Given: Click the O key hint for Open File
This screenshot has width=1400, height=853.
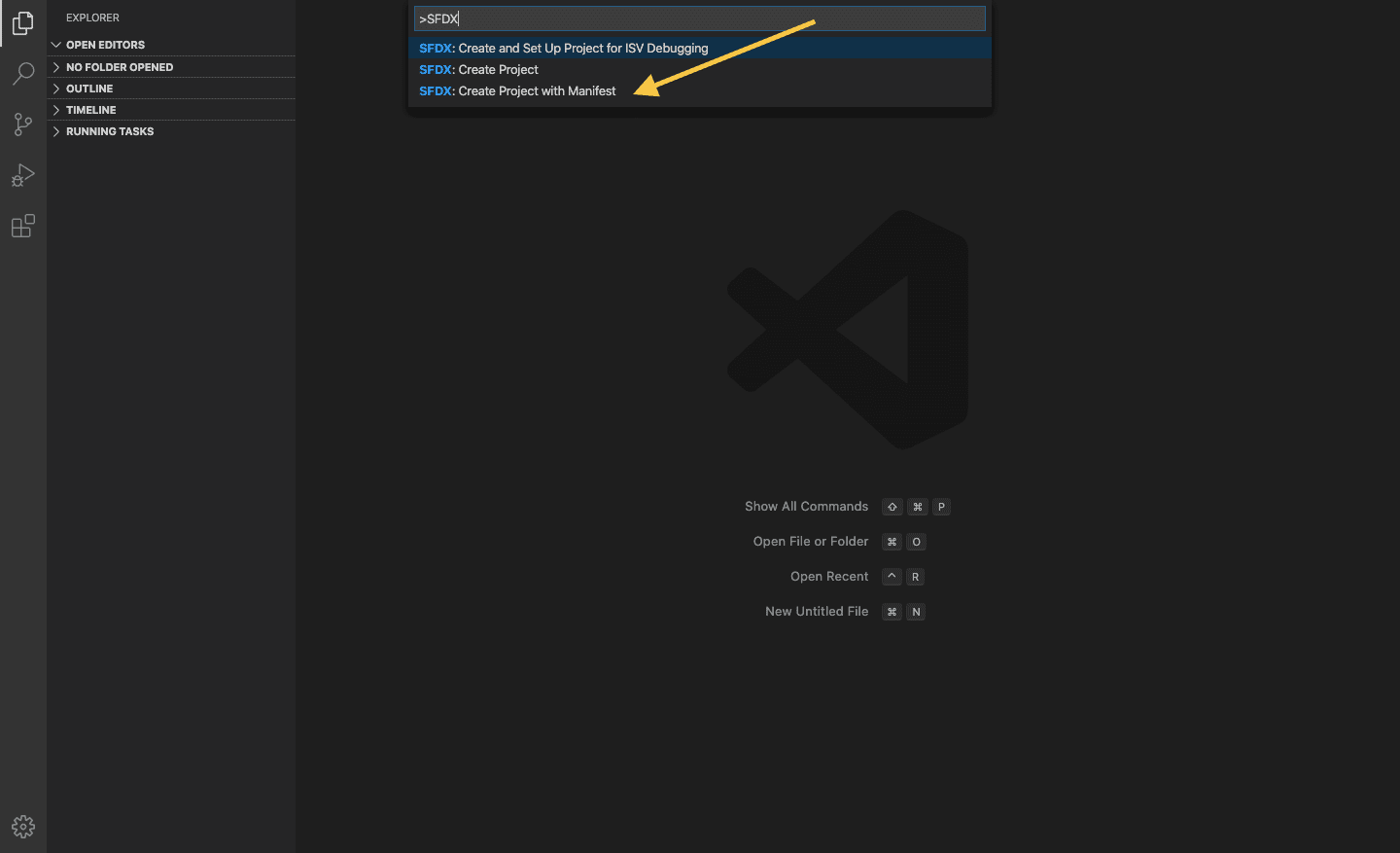Looking at the screenshot, I should [x=916, y=542].
